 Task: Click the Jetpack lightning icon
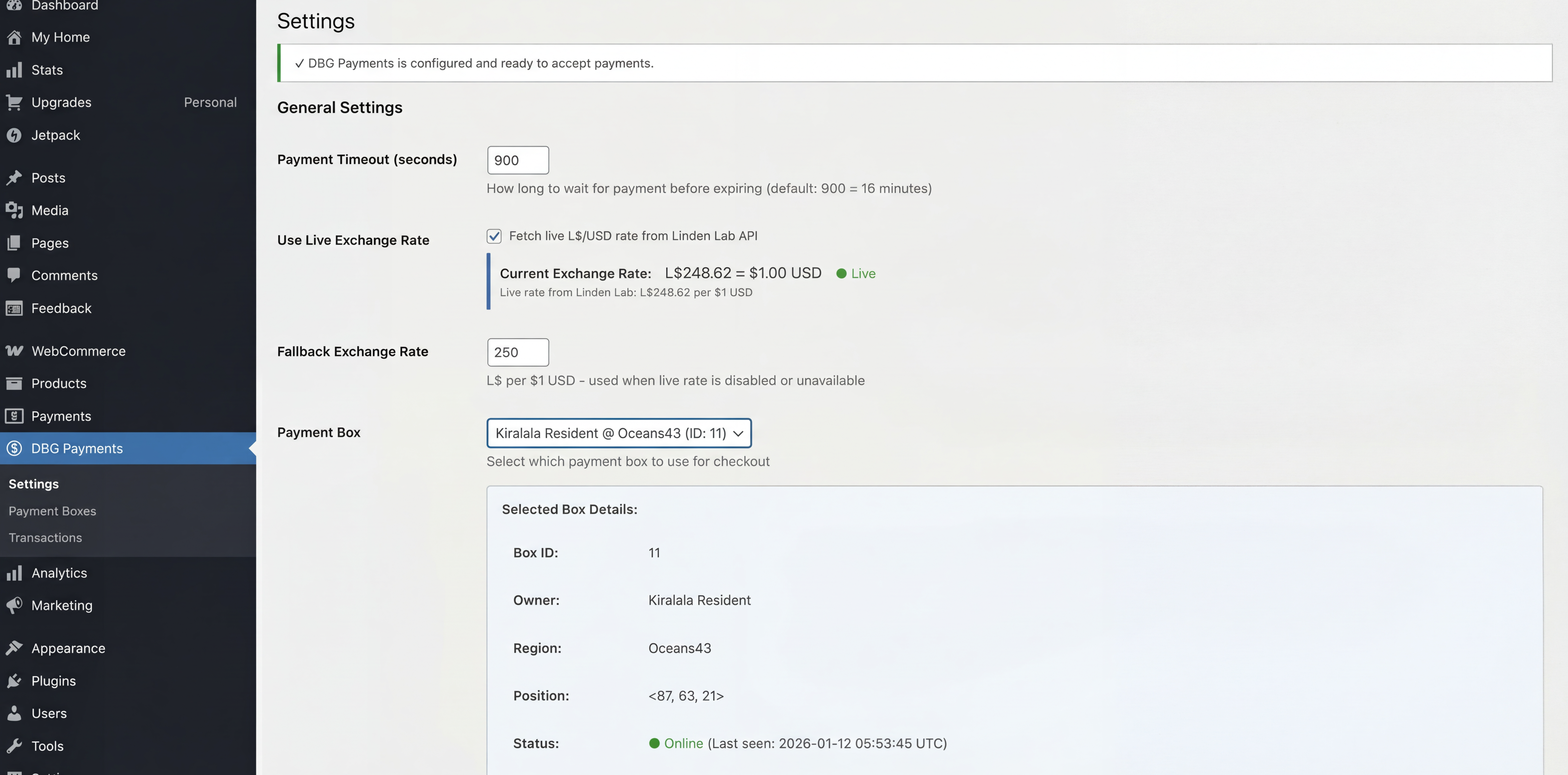[x=14, y=135]
